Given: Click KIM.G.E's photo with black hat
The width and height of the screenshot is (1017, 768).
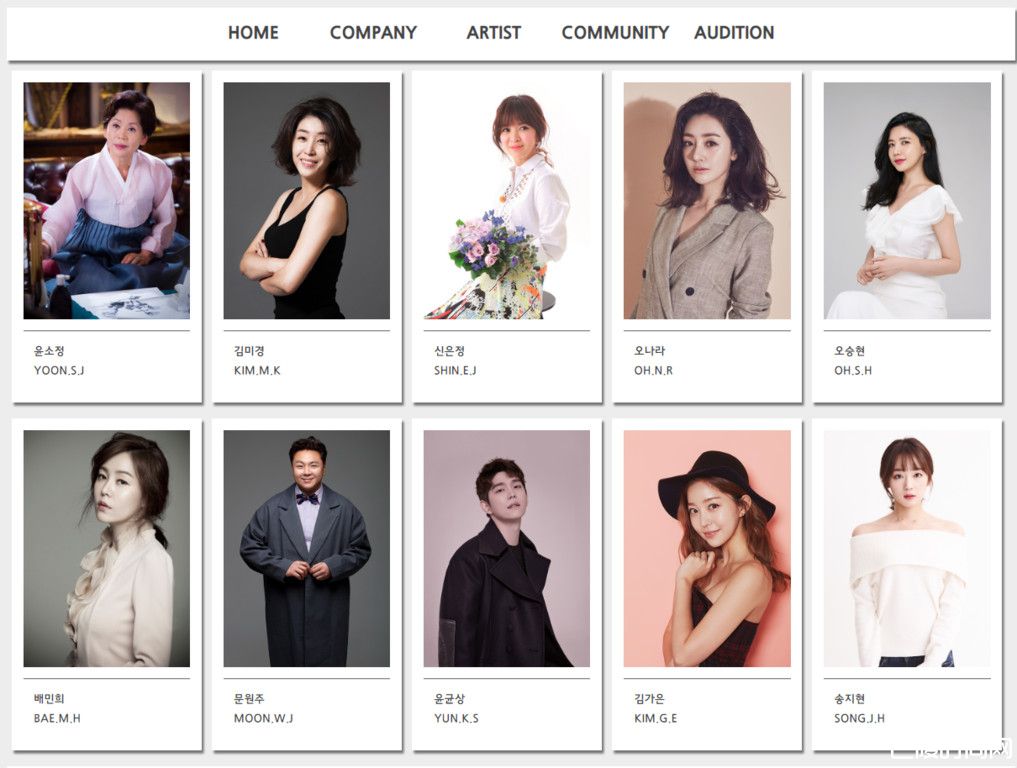Looking at the screenshot, I should coord(707,549).
